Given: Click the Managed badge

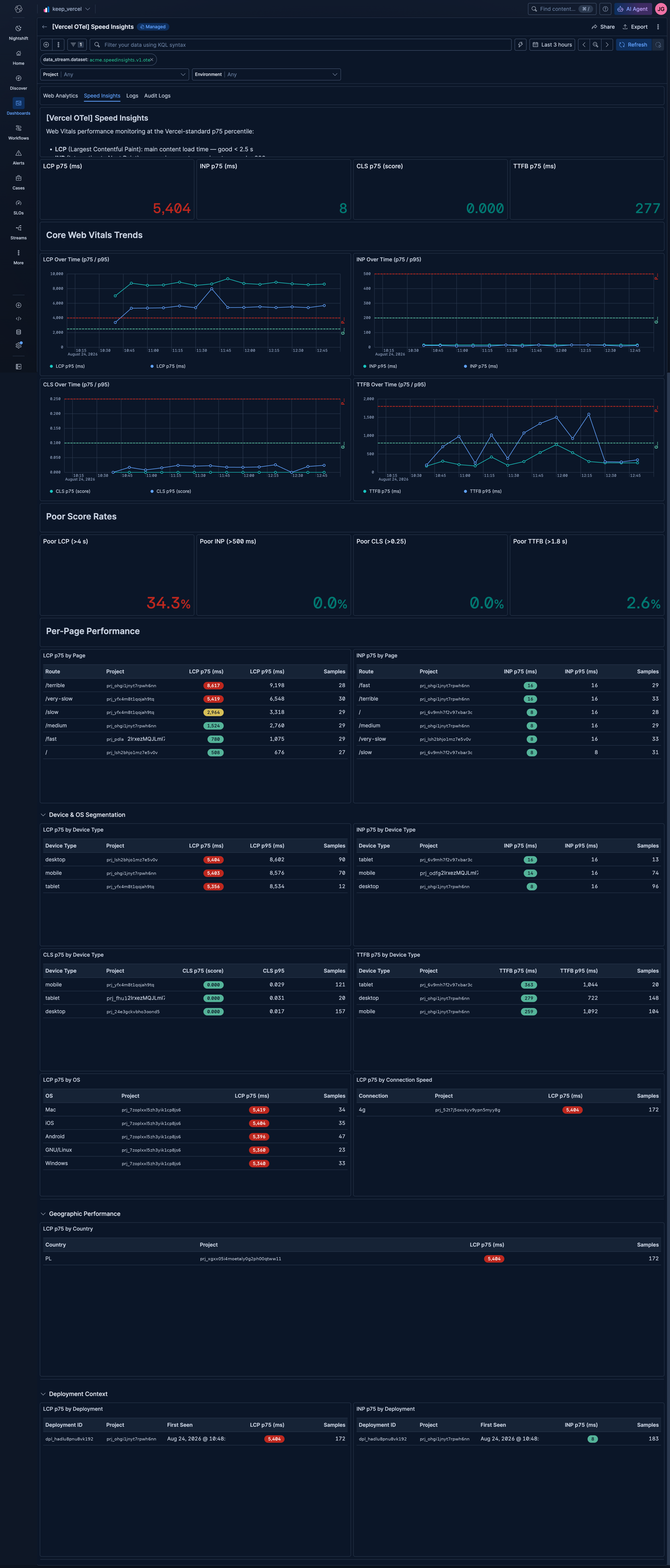Looking at the screenshot, I should coord(153,27).
